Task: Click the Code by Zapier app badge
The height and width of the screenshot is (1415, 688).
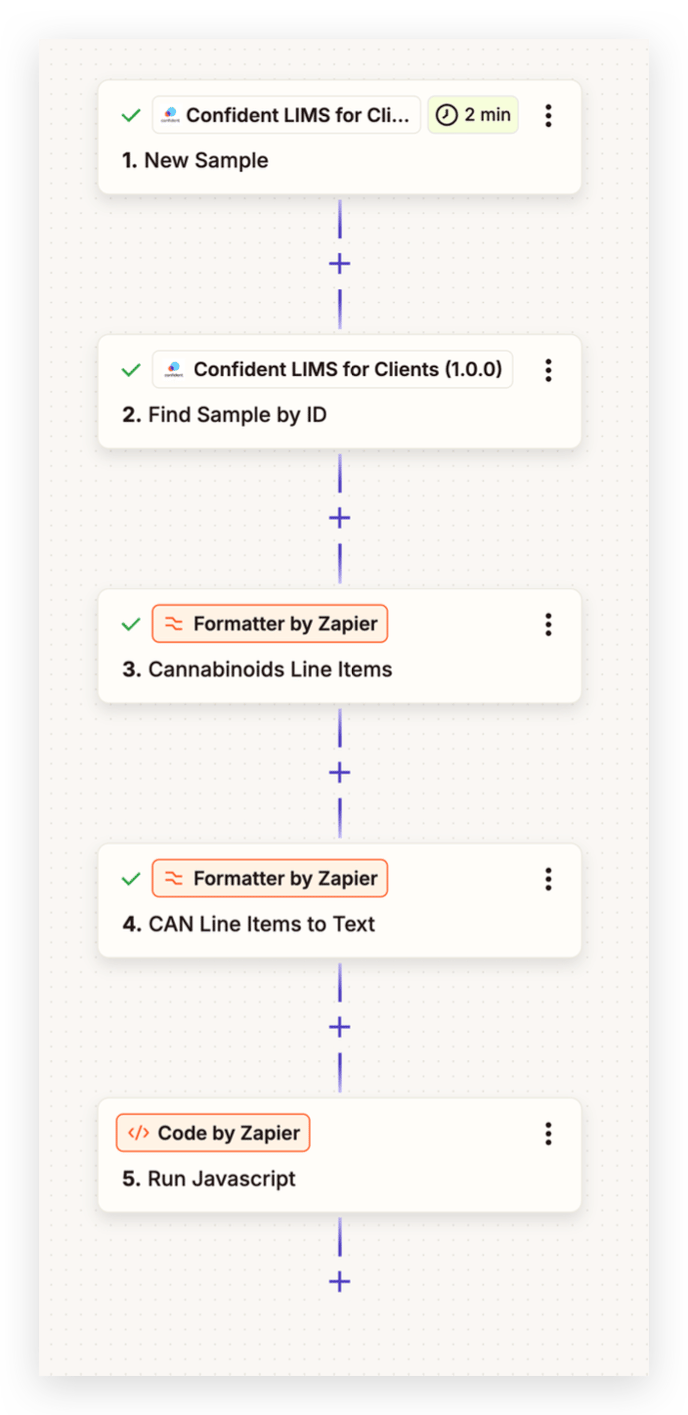Action: pyautogui.click(x=214, y=1133)
